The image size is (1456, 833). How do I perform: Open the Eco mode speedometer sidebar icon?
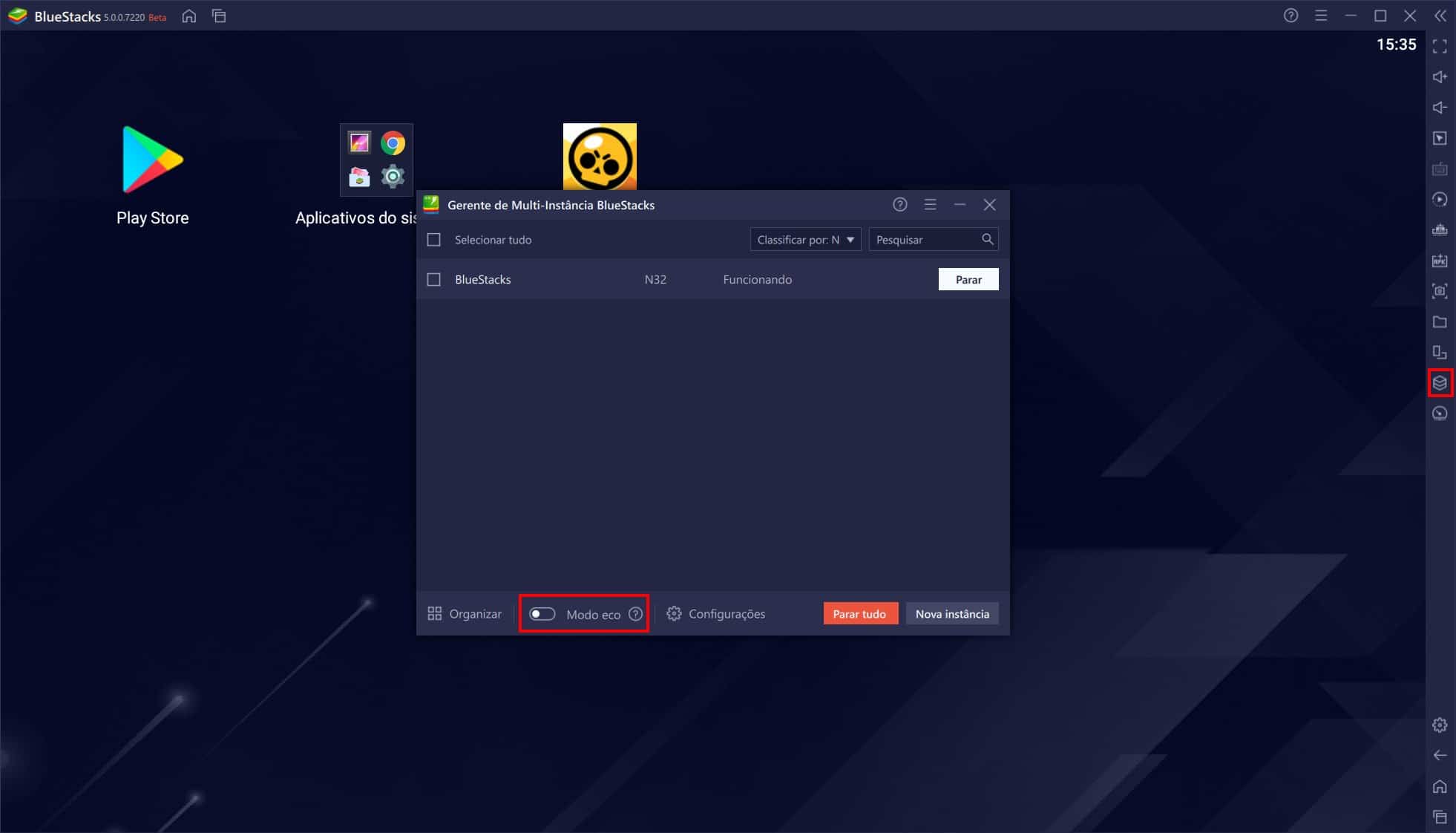(x=1440, y=414)
